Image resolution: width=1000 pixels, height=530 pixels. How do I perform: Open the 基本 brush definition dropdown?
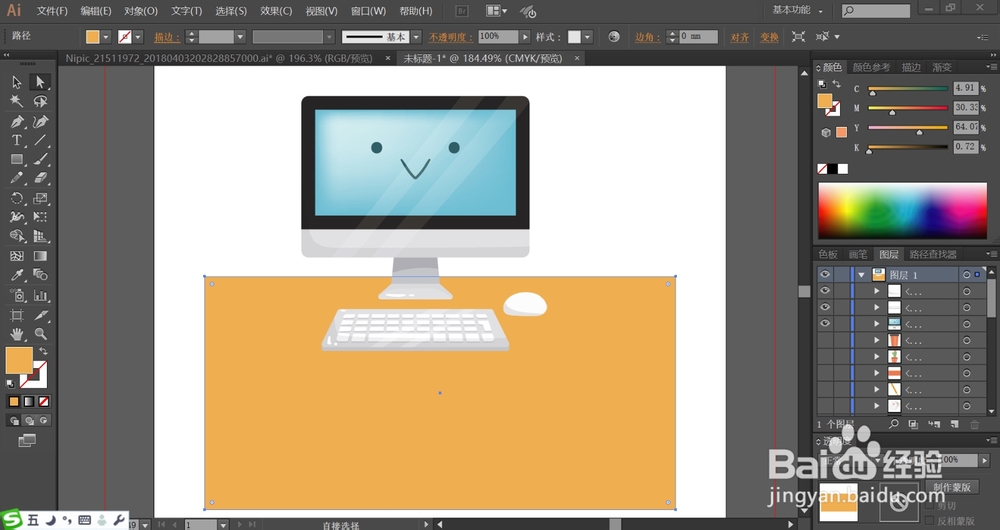416,37
